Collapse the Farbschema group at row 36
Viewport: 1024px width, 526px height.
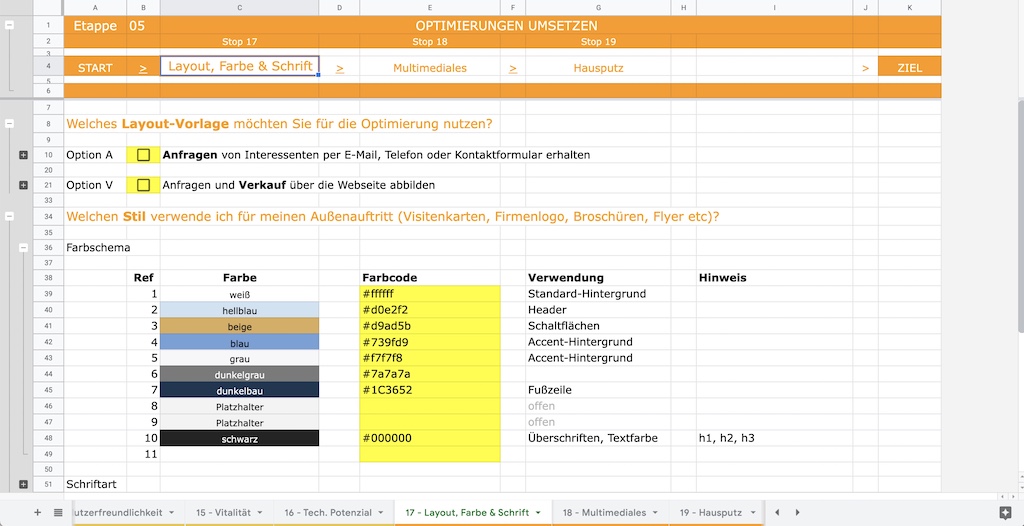pos(24,248)
